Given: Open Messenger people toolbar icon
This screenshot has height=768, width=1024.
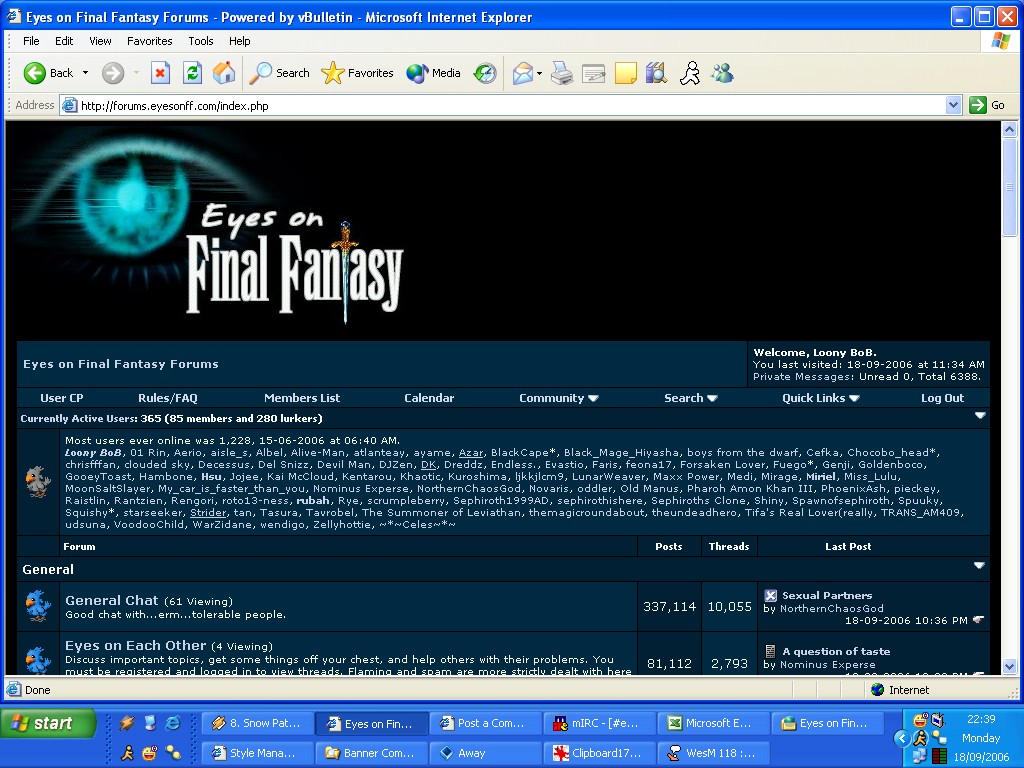Looking at the screenshot, I should [722, 73].
